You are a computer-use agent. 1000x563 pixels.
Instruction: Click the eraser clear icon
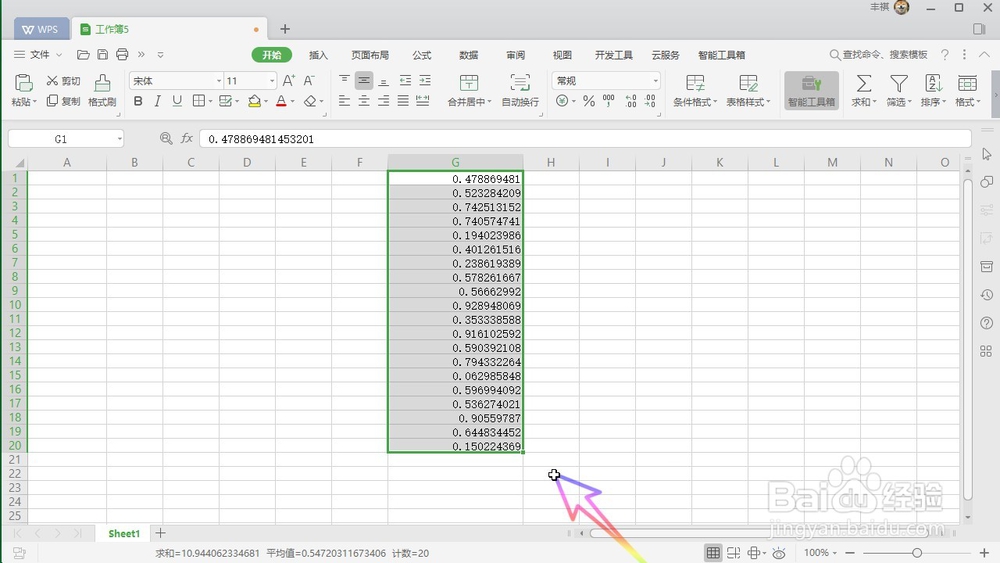pos(310,101)
